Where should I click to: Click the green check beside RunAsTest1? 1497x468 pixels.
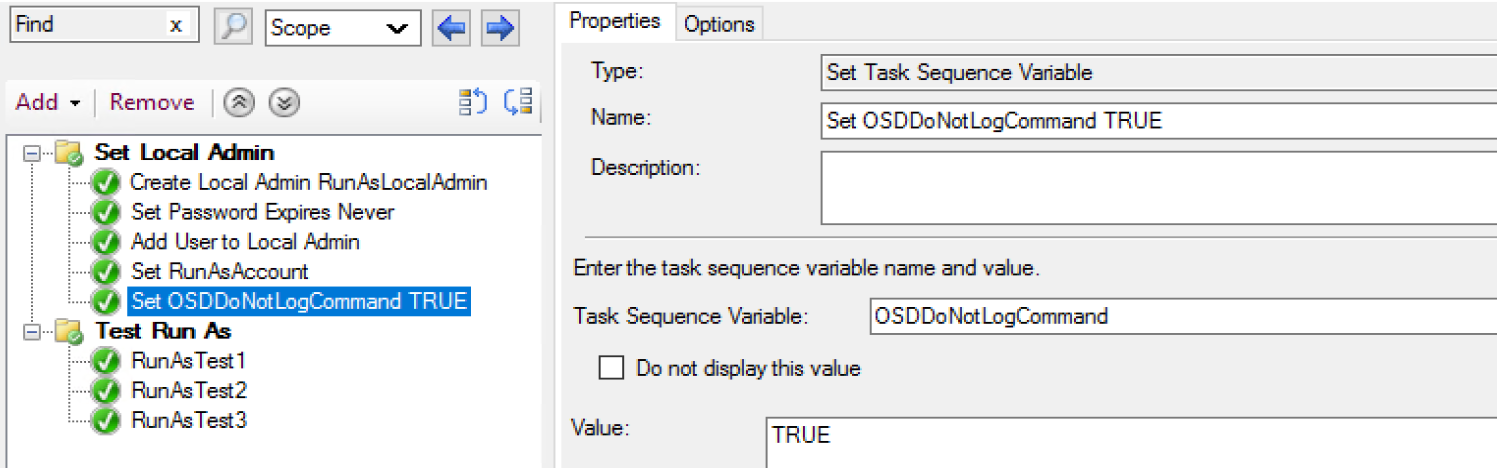click(105, 360)
